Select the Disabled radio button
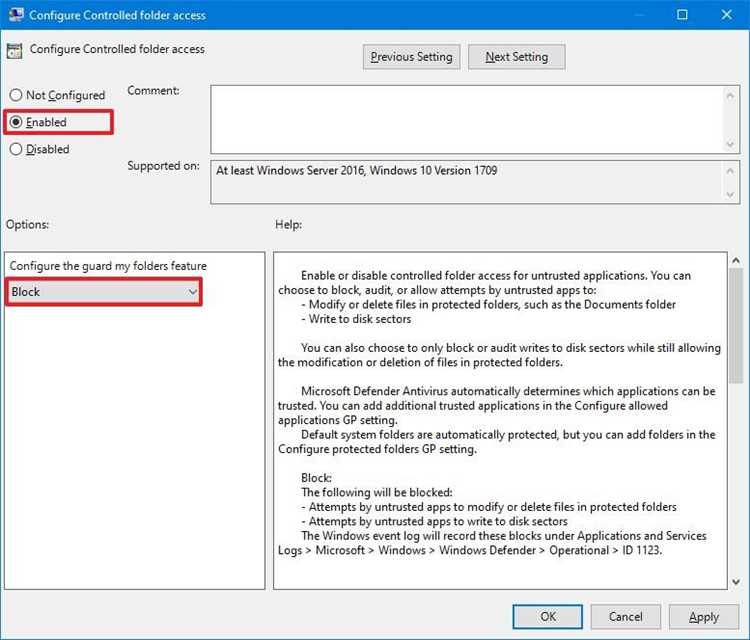750x640 pixels. tap(16, 149)
